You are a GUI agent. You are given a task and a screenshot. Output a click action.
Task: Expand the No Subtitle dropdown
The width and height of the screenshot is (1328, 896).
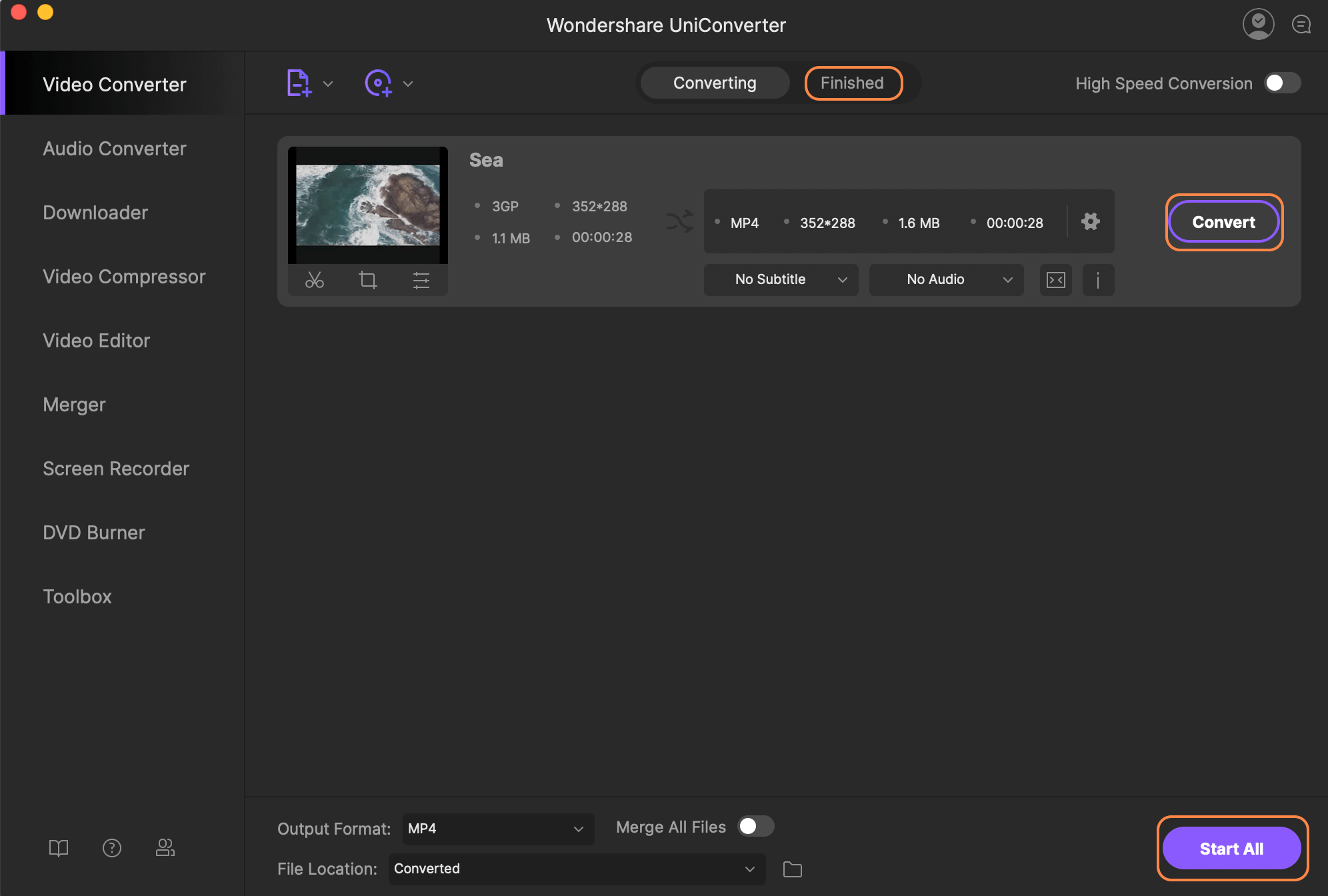point(781,280)
